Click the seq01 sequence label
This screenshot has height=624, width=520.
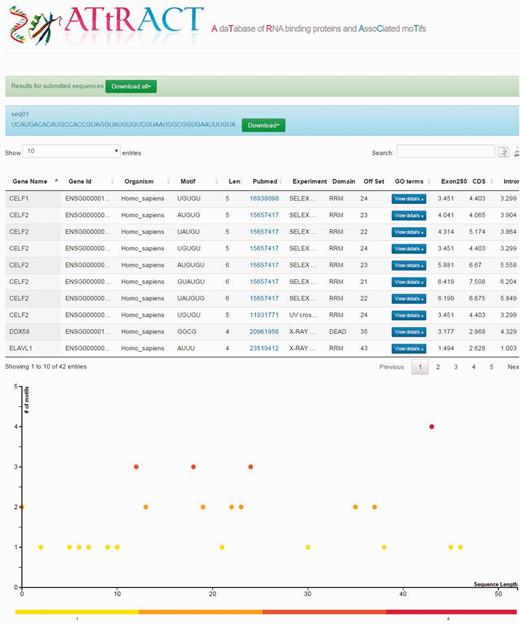(x=20, y=114)
